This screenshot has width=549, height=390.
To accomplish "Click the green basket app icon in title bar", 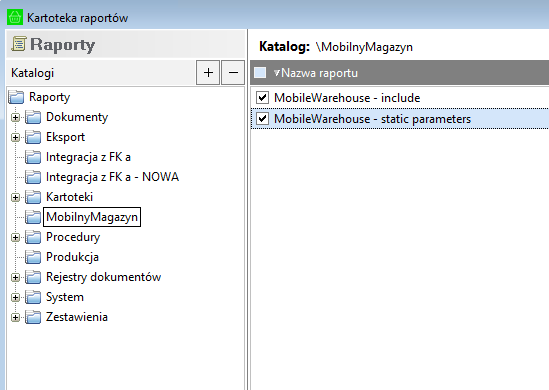I will pos(15,17).
